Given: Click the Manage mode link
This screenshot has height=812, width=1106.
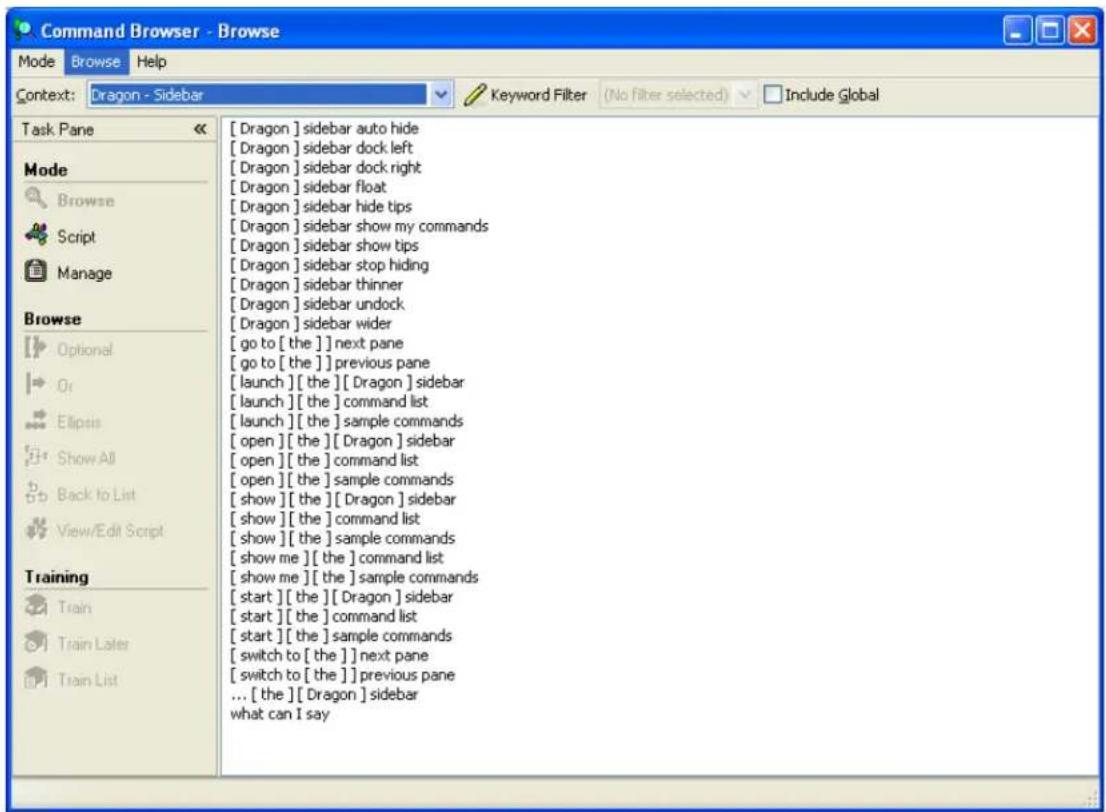Looking at the screenshot, I should coord(85,273).
